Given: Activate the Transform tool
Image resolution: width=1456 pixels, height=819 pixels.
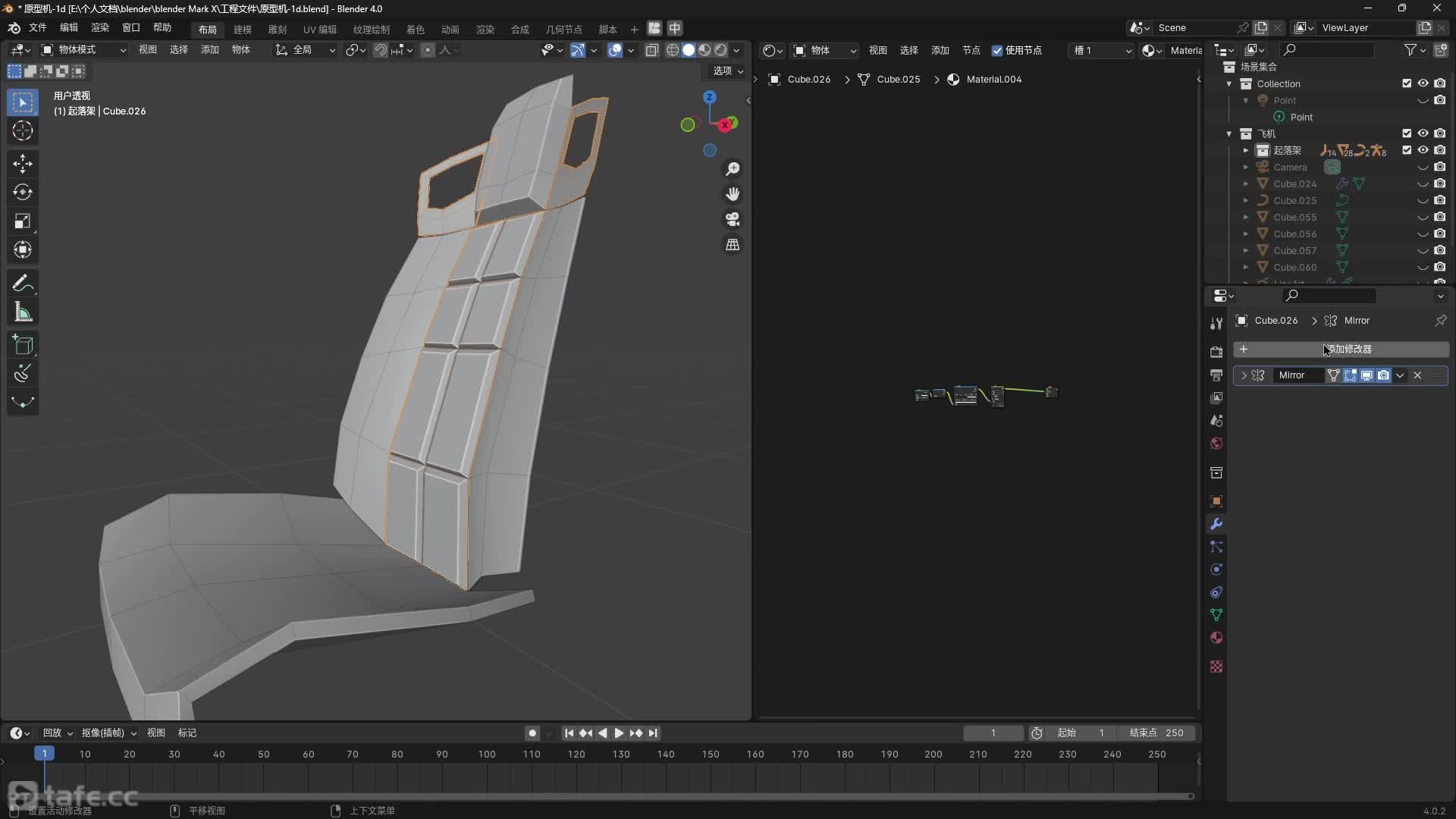Looking at the screenshot, I should pyautogui.click(x=23, y=249).
